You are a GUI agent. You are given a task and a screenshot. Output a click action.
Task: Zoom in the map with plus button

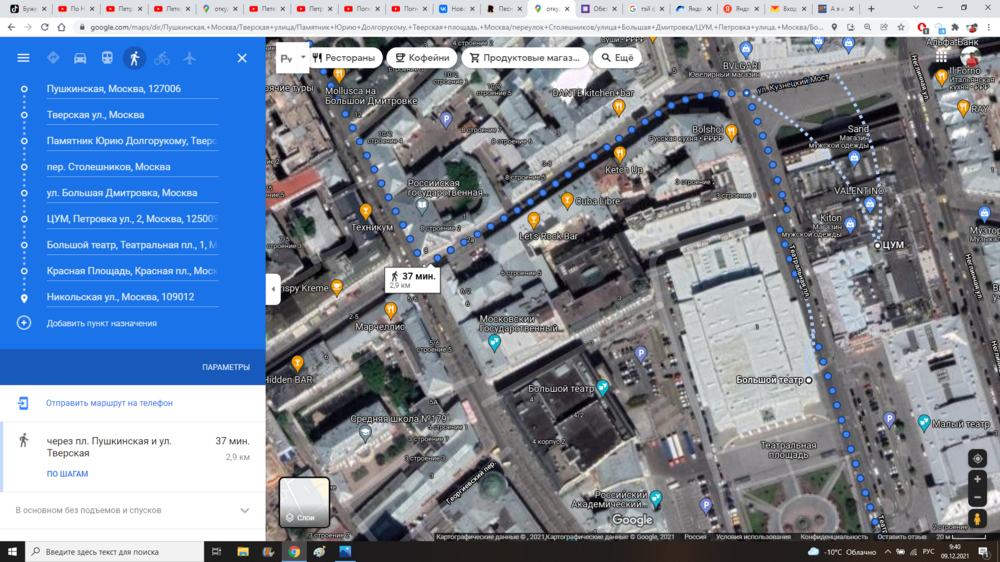click(x=977, y=479)
